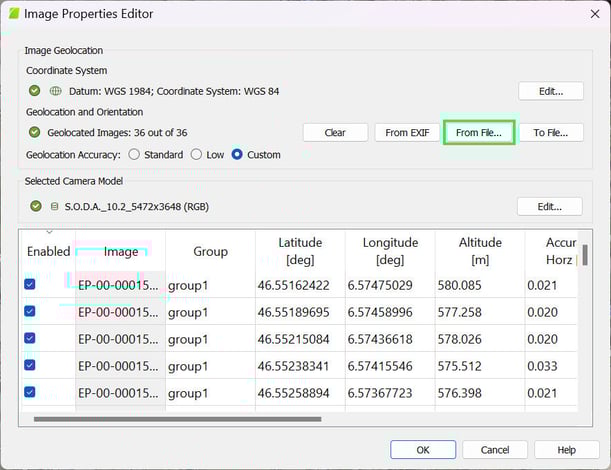Click the Geolocated Images green check icon
This screenshot has width=611, height=470.
coord(35,132)
